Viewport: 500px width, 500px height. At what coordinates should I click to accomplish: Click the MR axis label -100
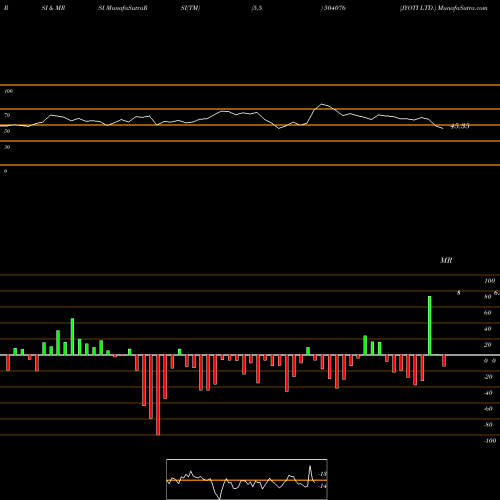click(x=490, y=441)
